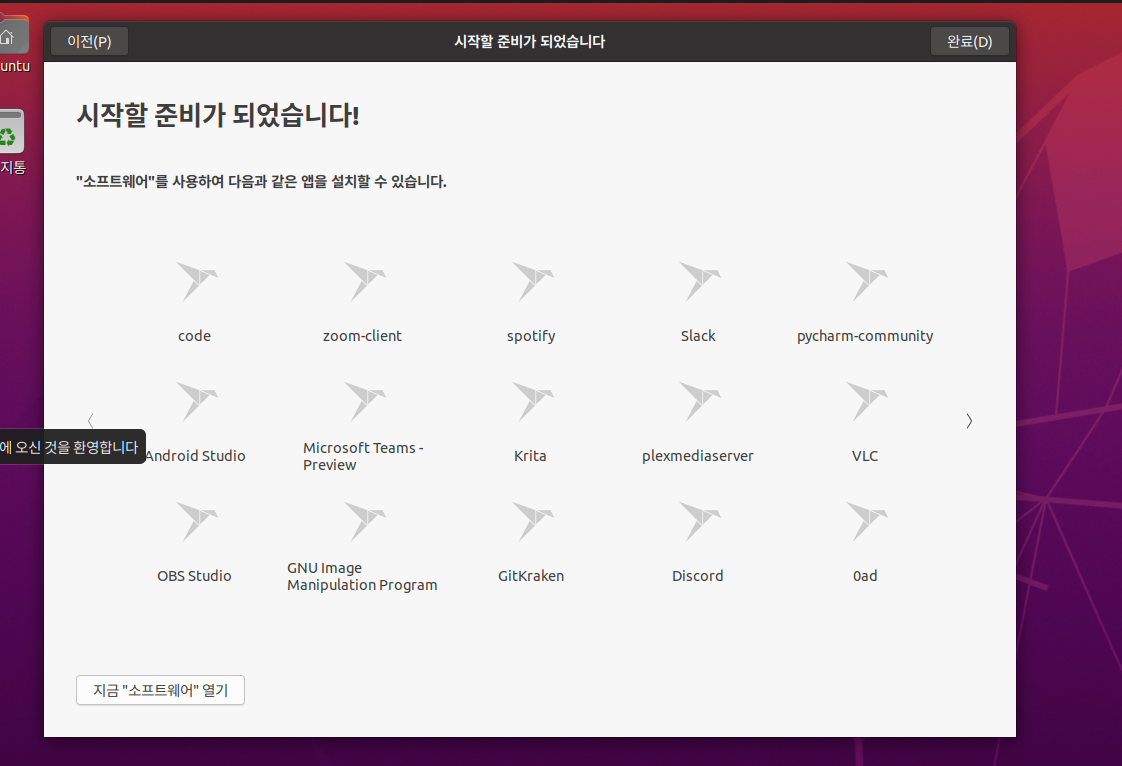Screen dimensions: 1122x766
Task: Open the Microsoft Teams - Preview icon
Action: click(x=364, y=401)
